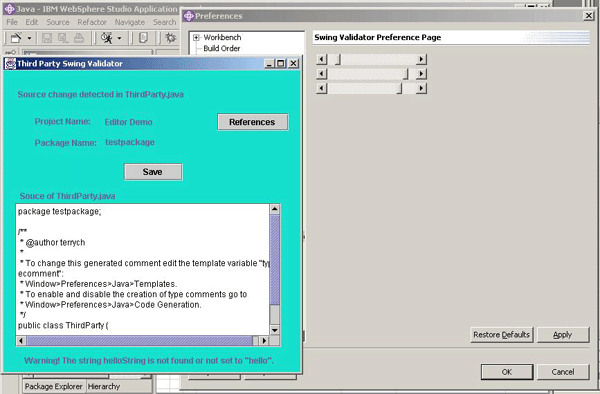Screen dimensions: 600x394
Task: Click the bottom slider's left arrow
Action: (322, 88)
